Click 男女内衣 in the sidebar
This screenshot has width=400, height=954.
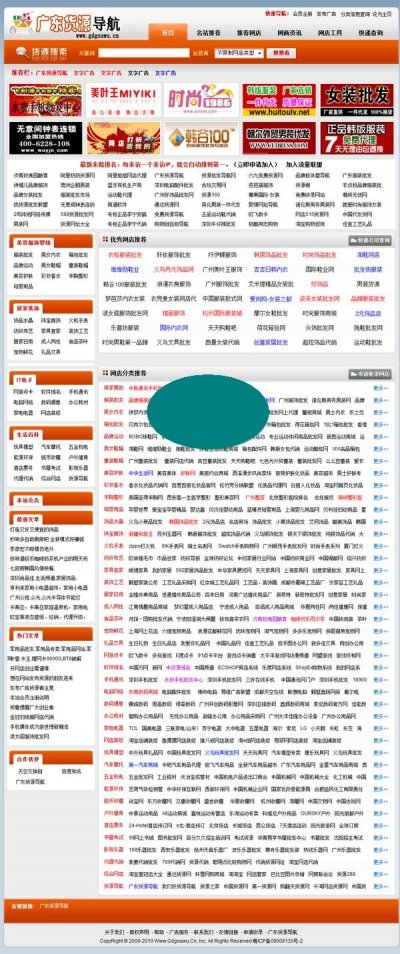tap(51, 256)
